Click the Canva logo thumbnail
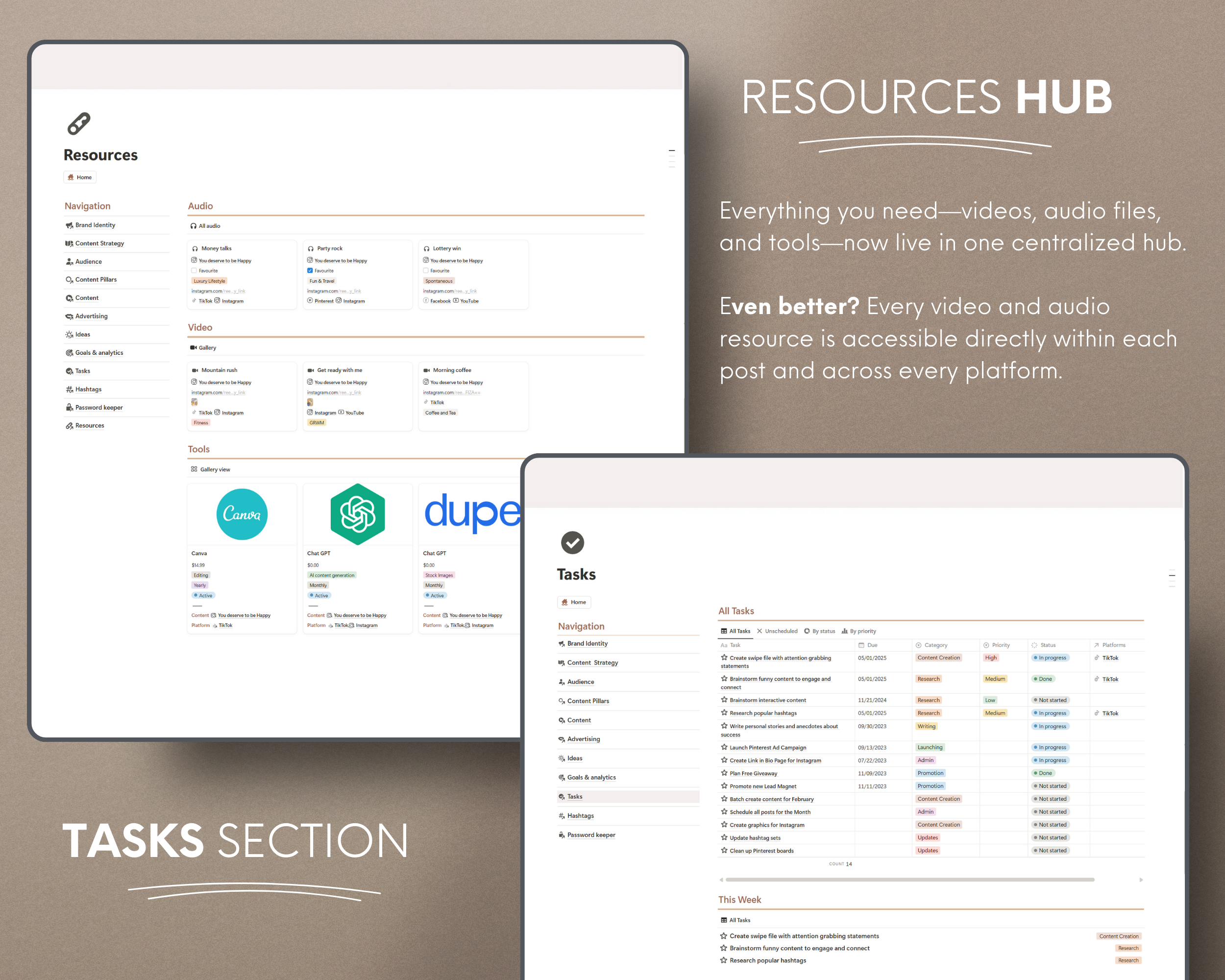The width and height of the screenshot is (1225, 980). pyautogui.click(x=242, y=514)
